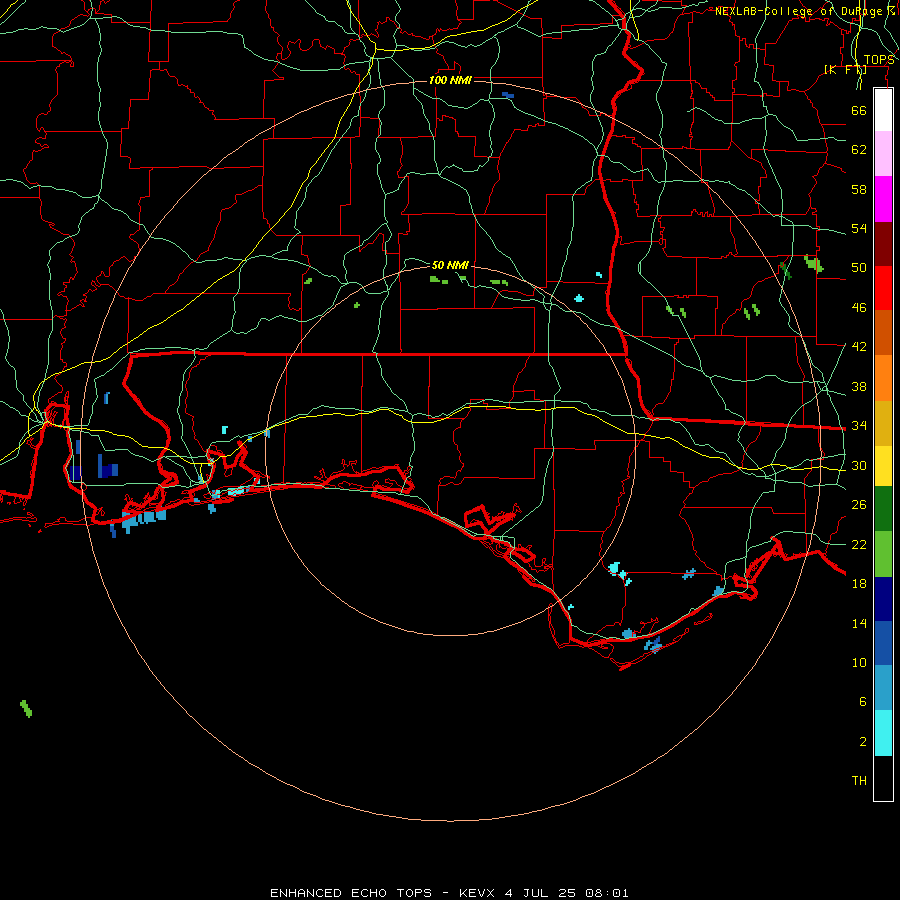Screen dimensions: 900x900
Task: Click the navy blue swatch near 14
Action: pos(883,599)
